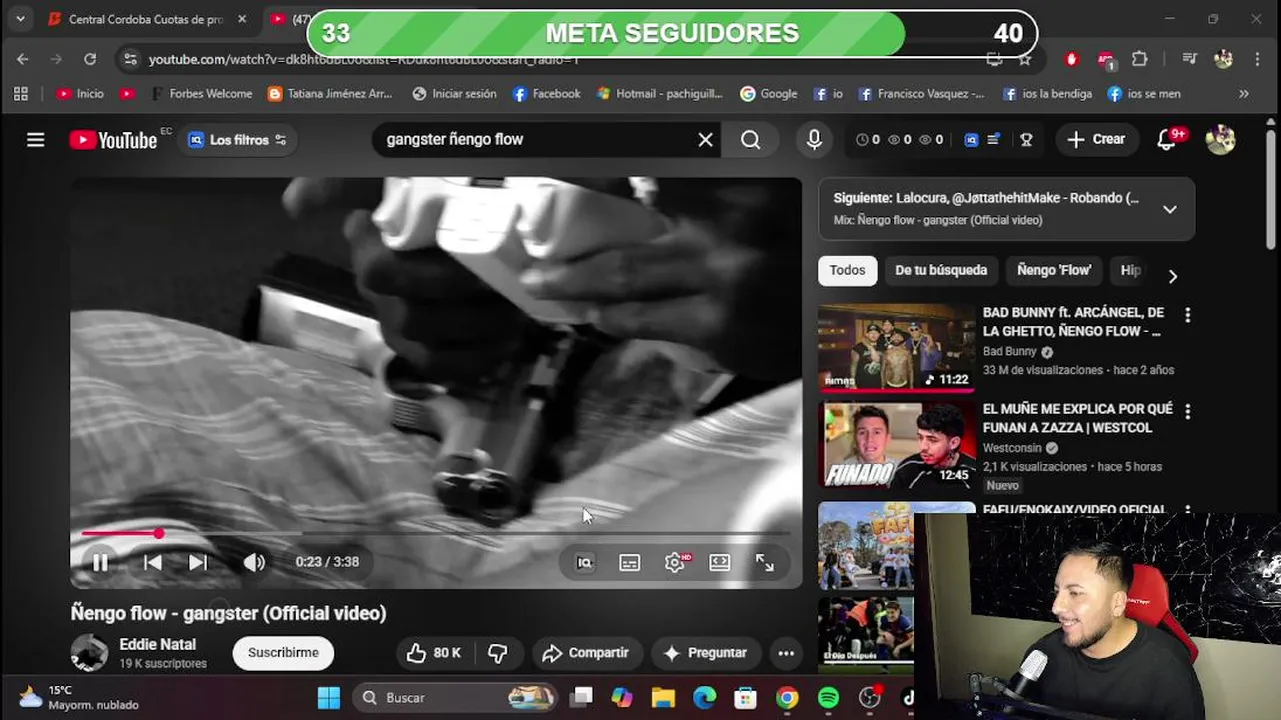Seek along the video progress bar

pos(436,534)
